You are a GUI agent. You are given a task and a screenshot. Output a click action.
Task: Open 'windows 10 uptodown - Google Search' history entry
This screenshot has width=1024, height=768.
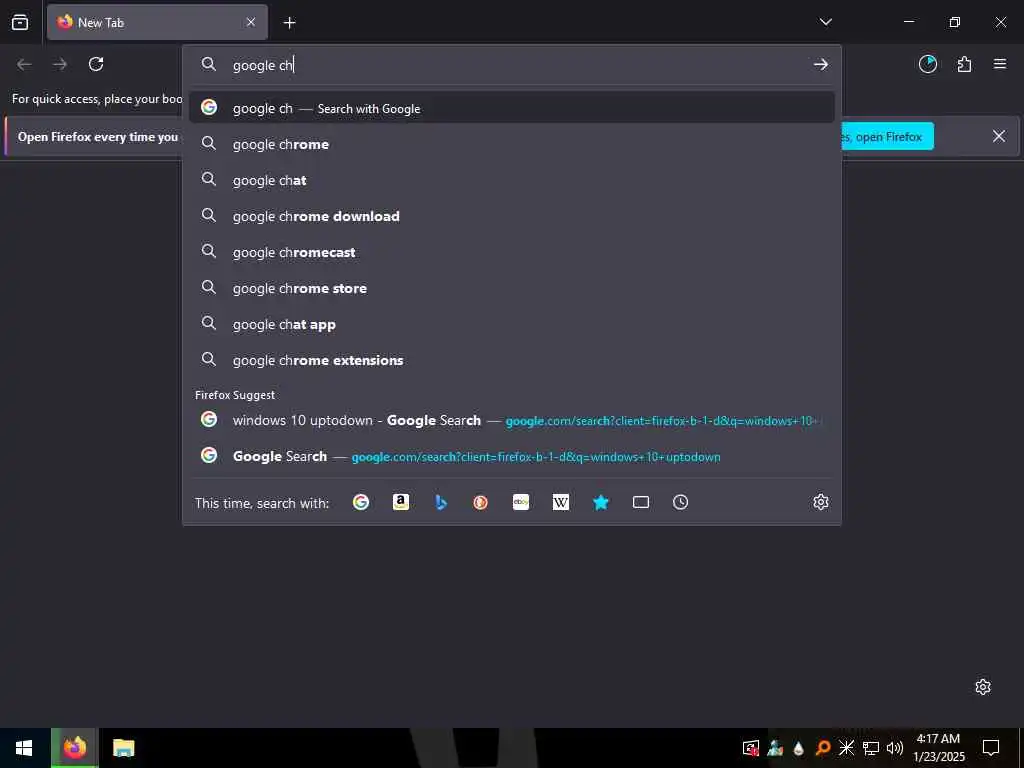point(511,420)
